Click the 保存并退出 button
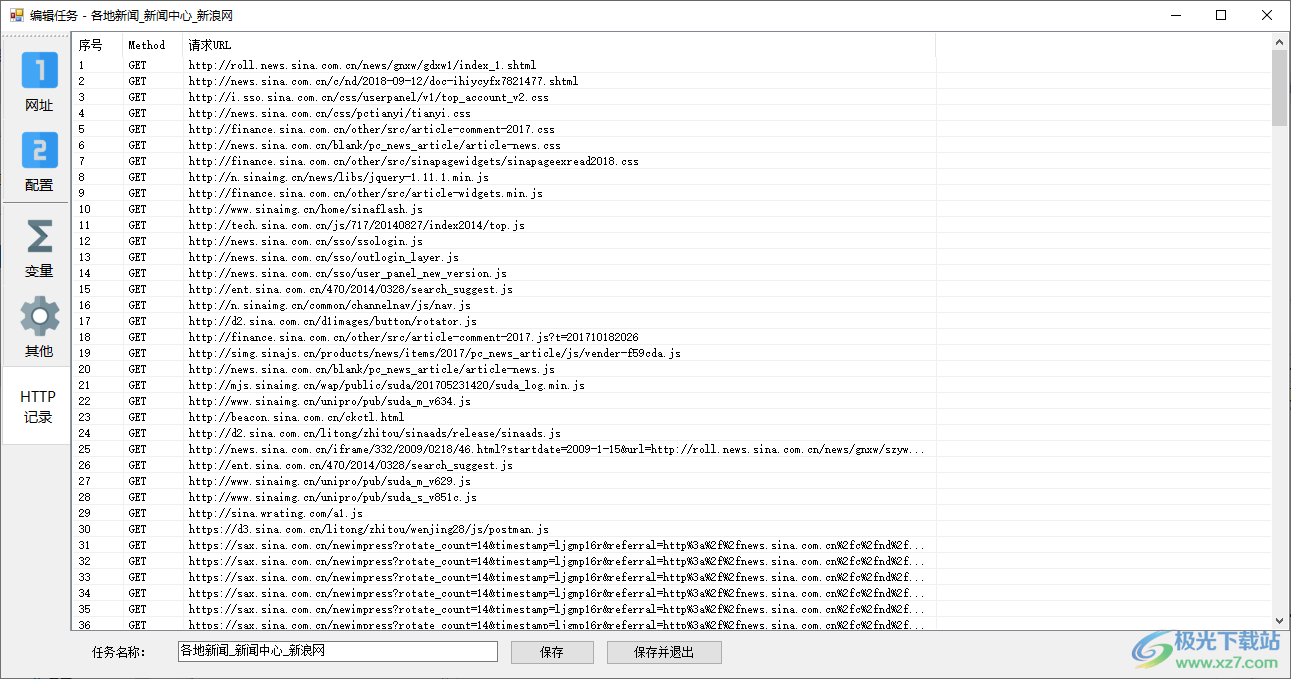 664,652
